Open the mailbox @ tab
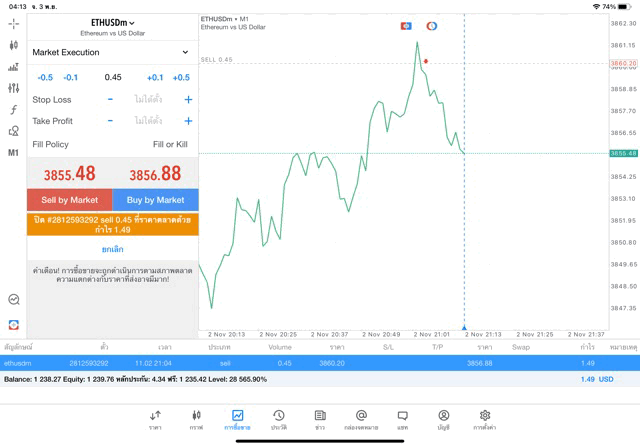Image resolution: width=640 pixels, height=447 pixels. click(361, 419)
